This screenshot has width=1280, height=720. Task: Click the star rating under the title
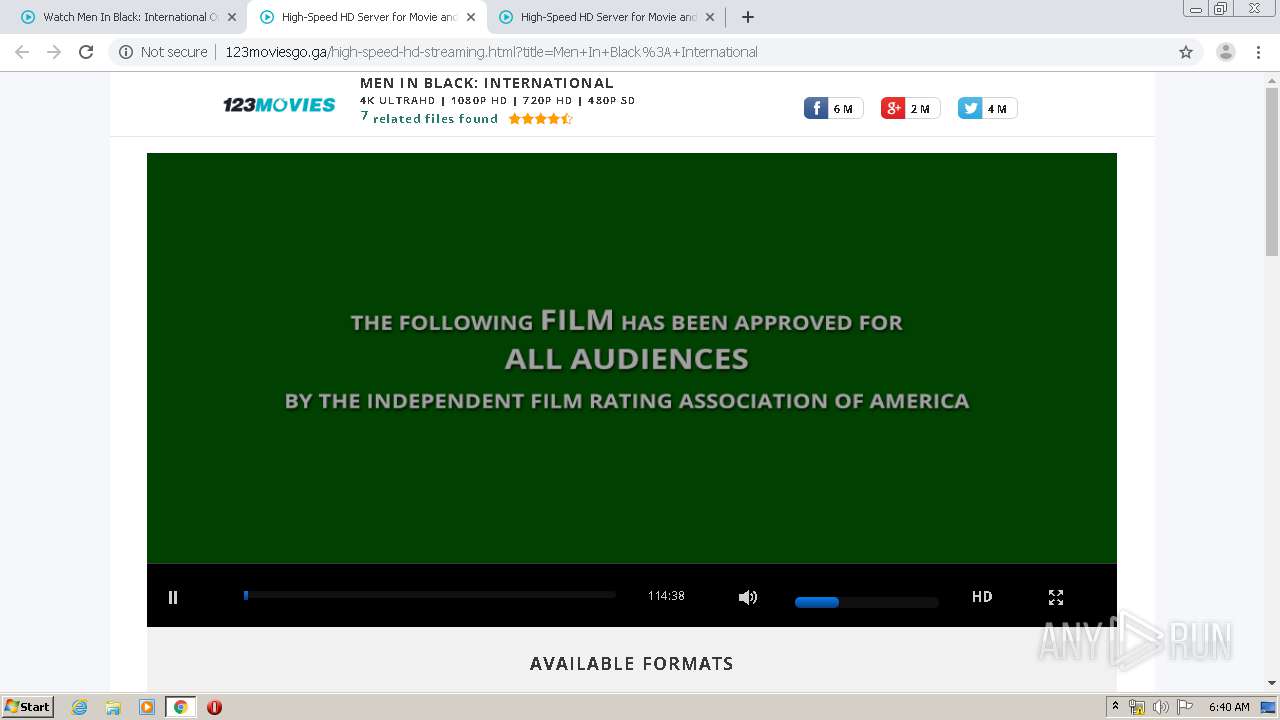(540, 118)
